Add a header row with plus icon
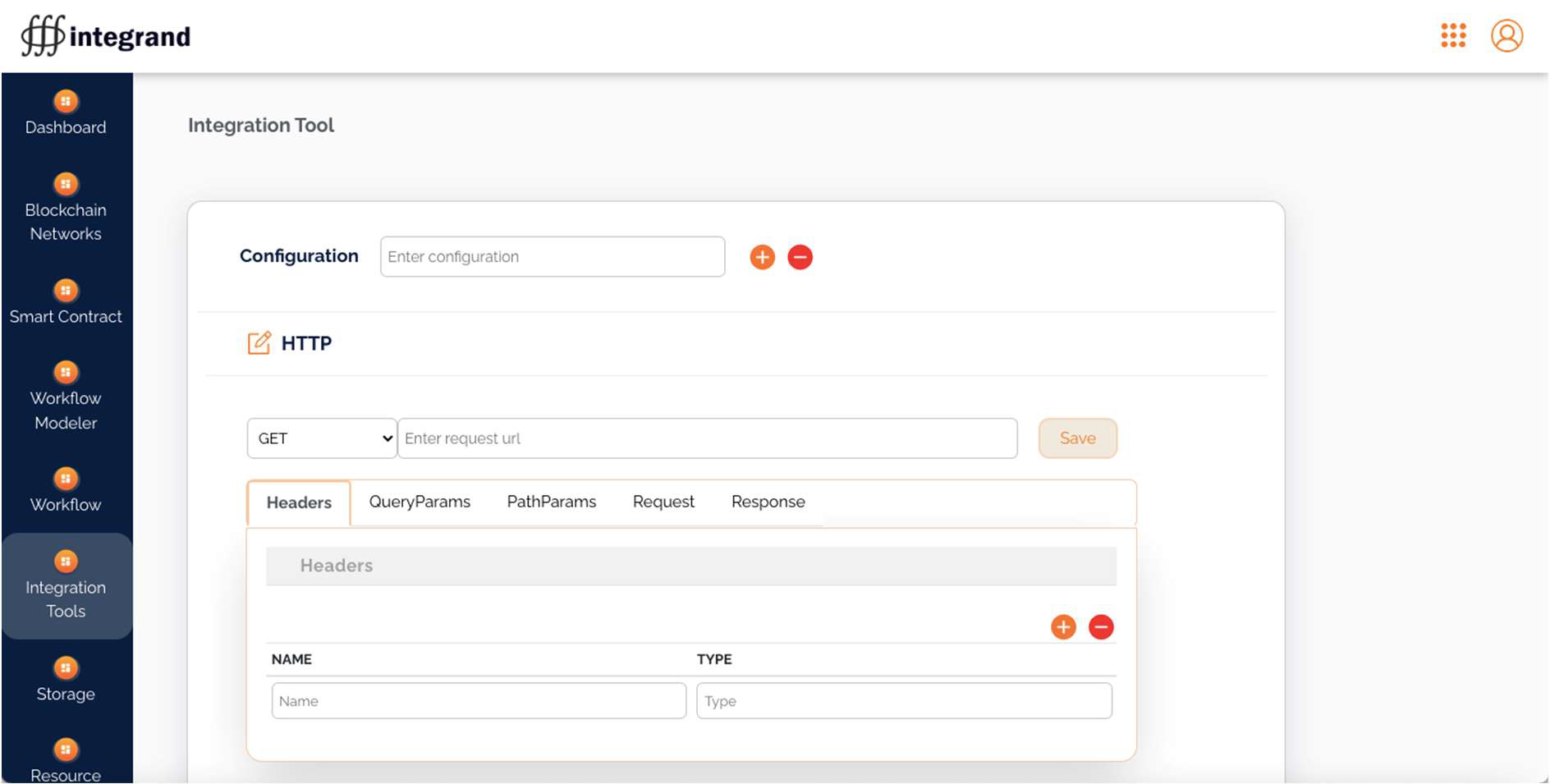The height and width of the screenshot is (784, 1550). 1063,627
